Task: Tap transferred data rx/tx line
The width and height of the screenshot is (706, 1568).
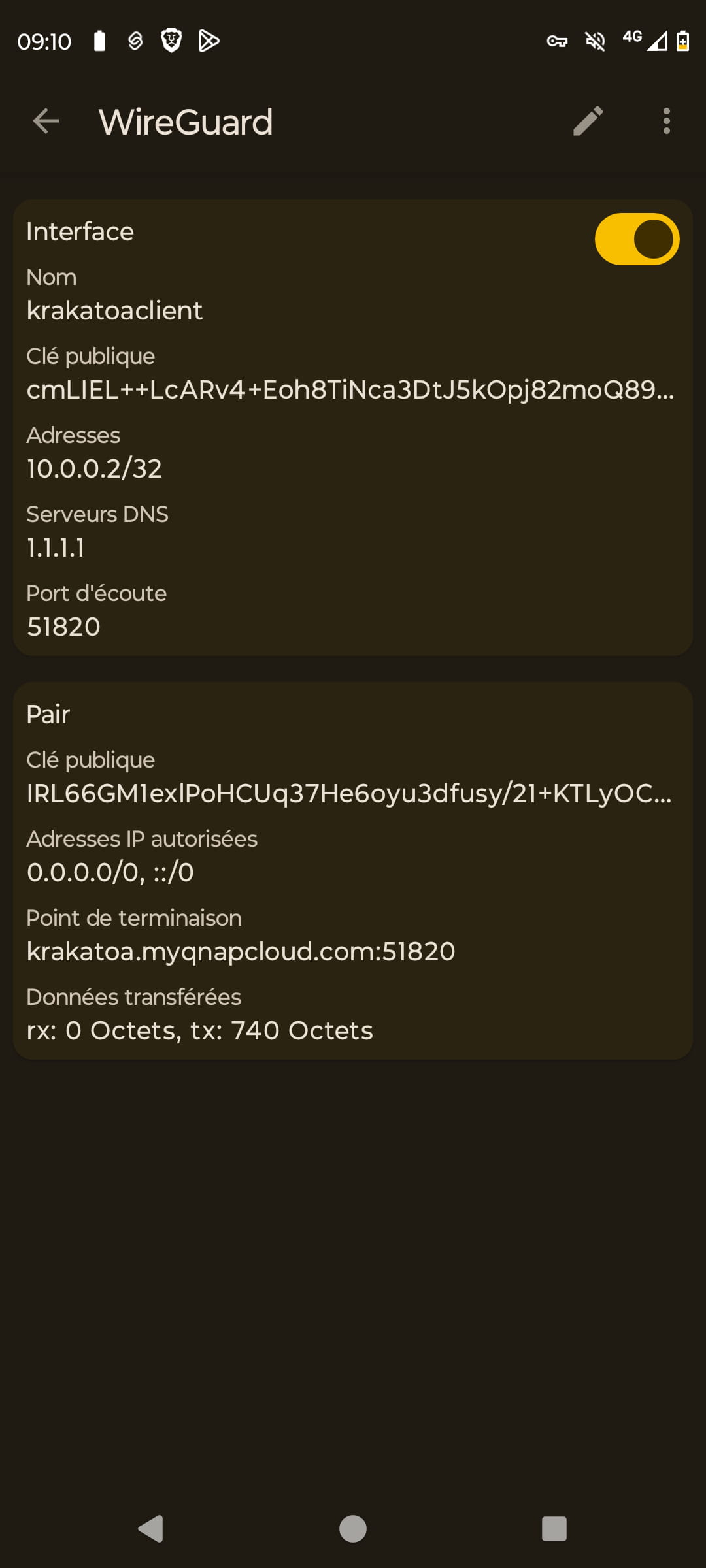Action: coord(199,1030)
